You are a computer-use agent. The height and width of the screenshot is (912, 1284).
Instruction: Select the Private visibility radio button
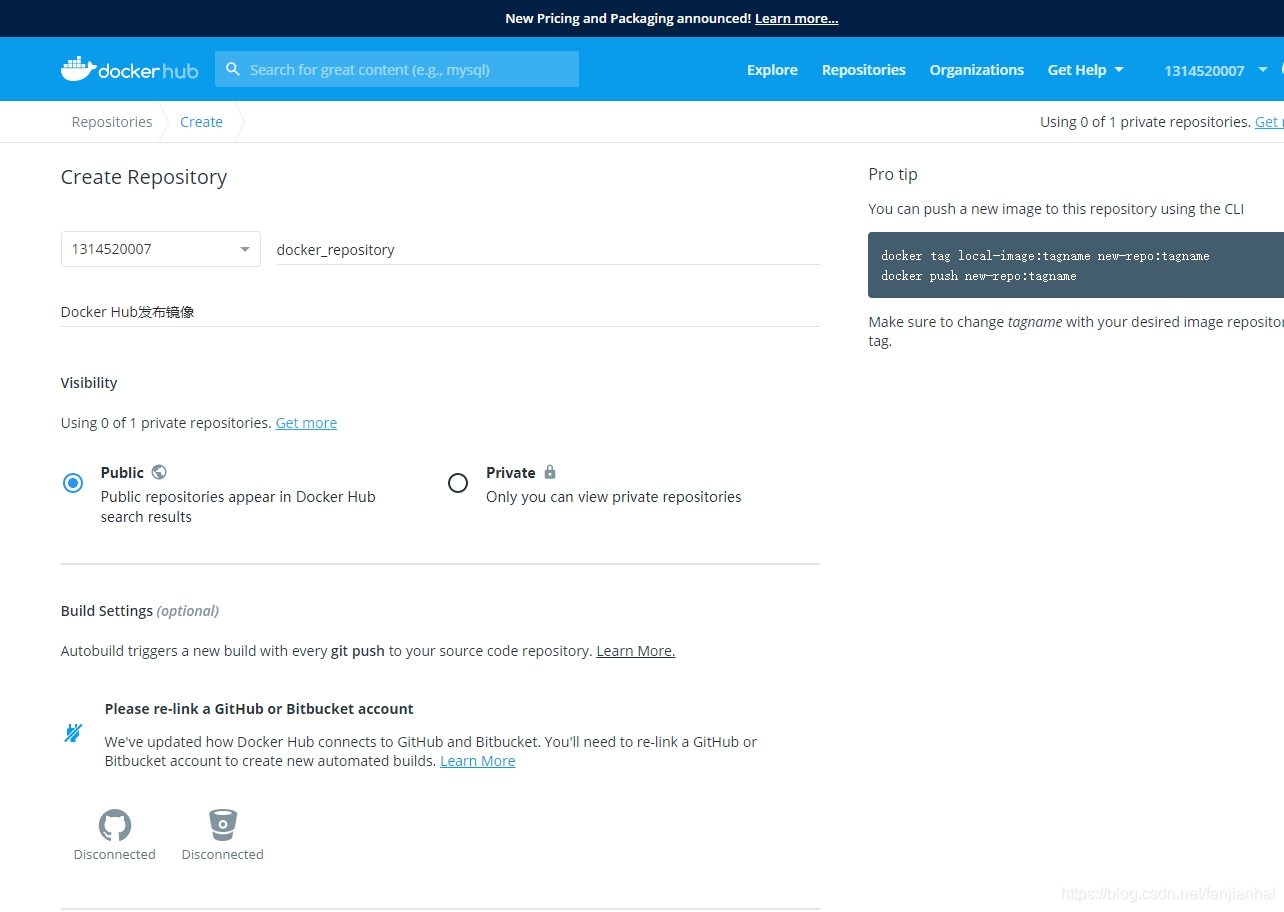click(458, 483)
